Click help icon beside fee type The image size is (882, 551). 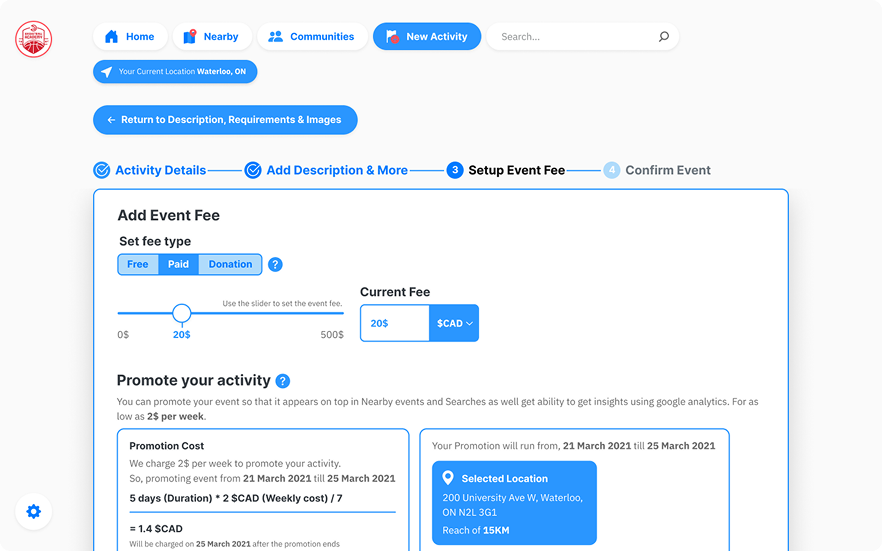tap(275, 265)
